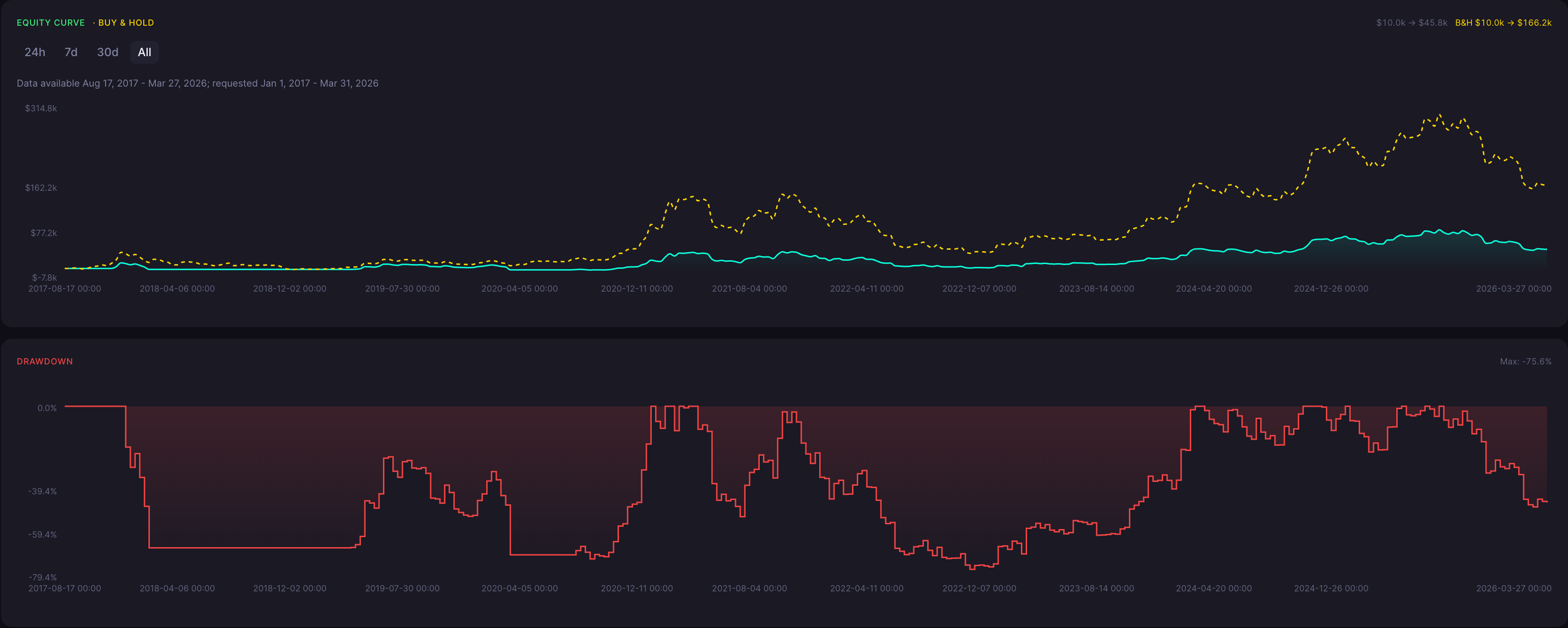The height and width of the screenshot is (628, 1568).
Task: Switch to the 24h time range
Action: click(x=35, y=52)
